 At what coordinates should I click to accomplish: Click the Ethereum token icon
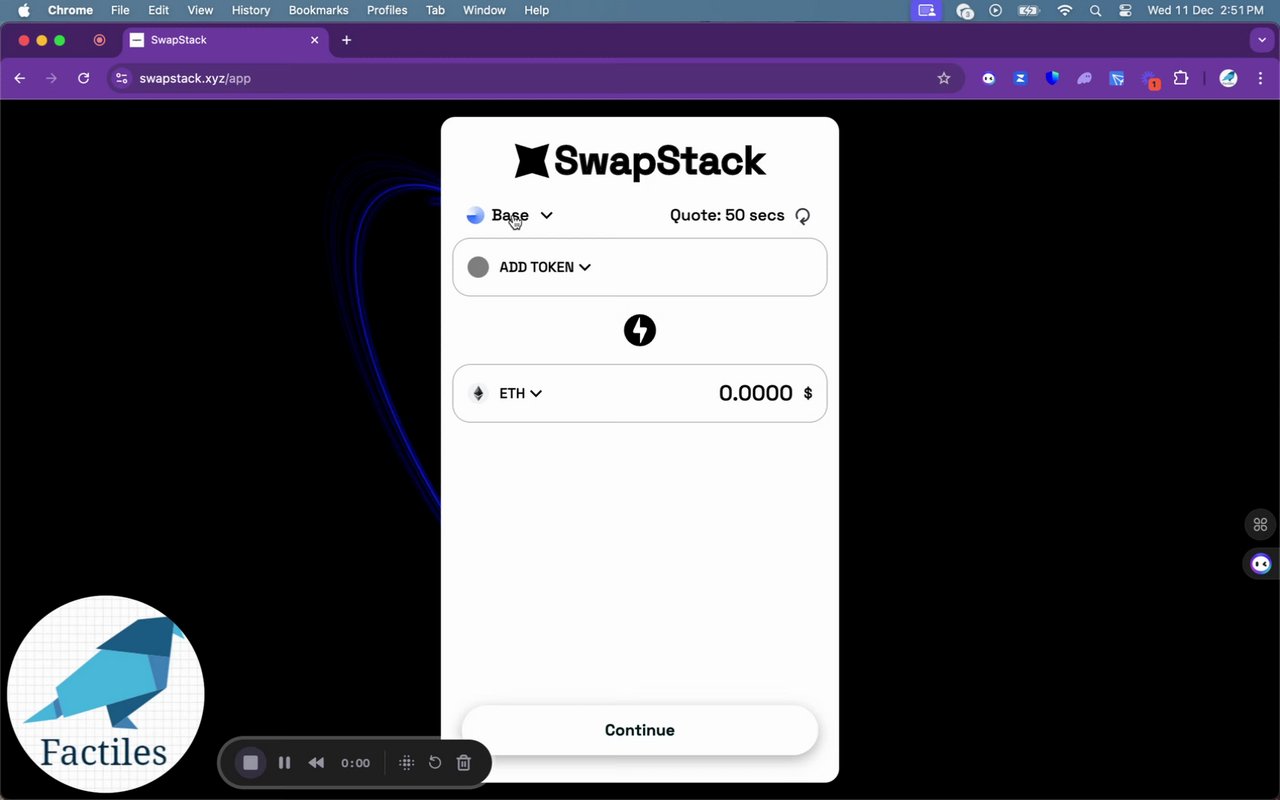pos(478,393)
